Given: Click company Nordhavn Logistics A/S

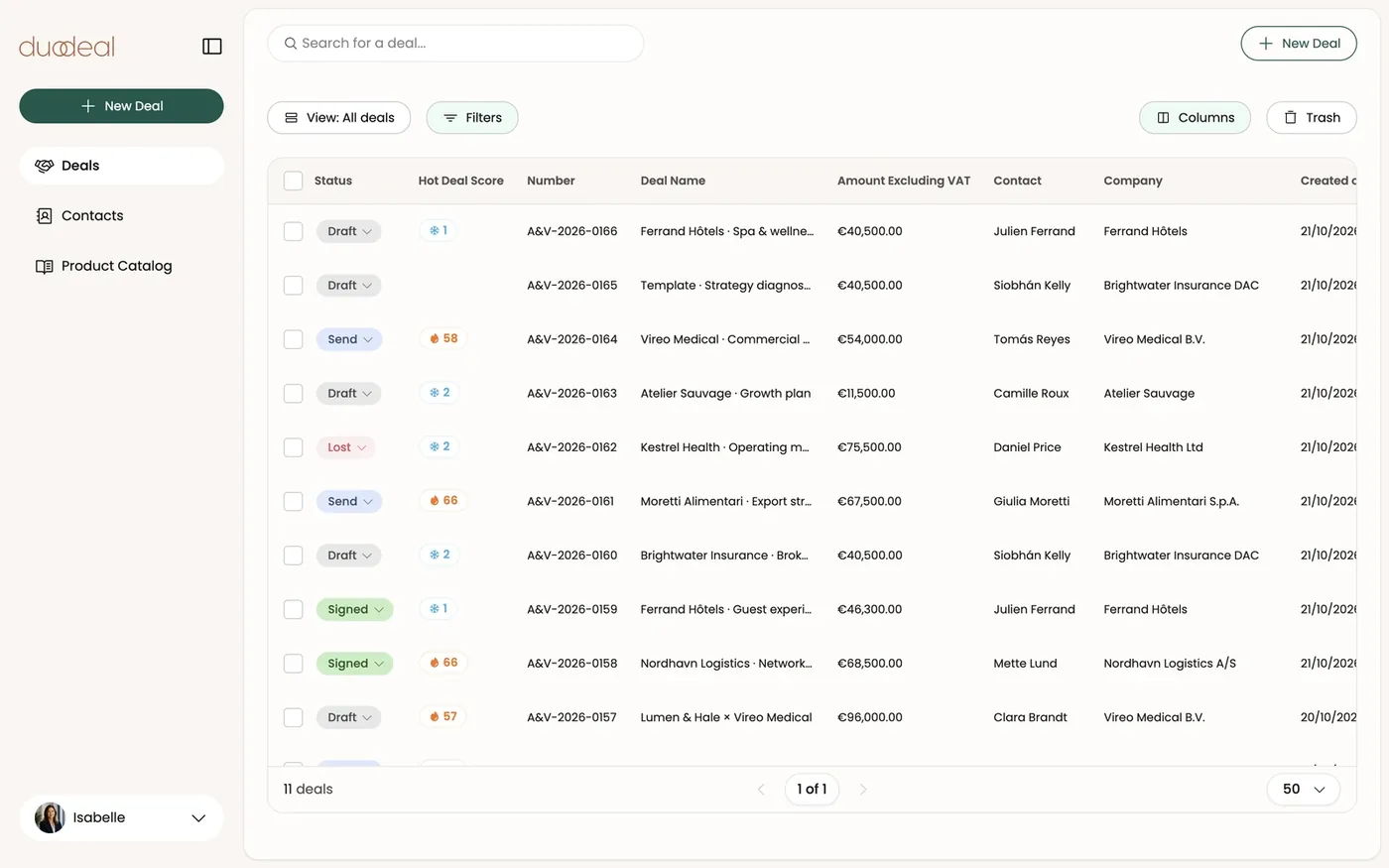Looking at the screenshot, I should [x=1170, y=664].
